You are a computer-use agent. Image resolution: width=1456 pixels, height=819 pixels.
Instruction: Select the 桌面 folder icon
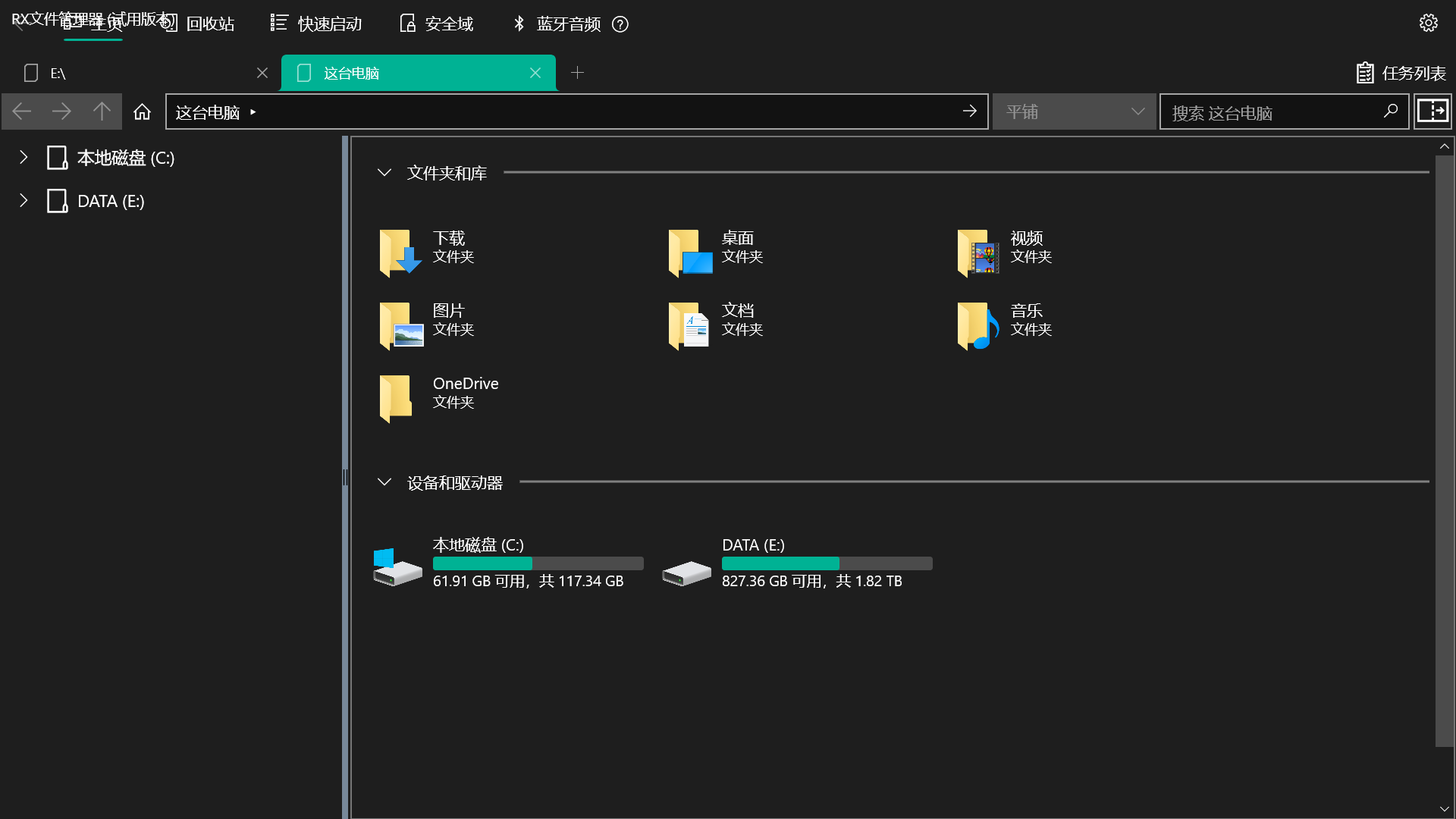point(689,253)
